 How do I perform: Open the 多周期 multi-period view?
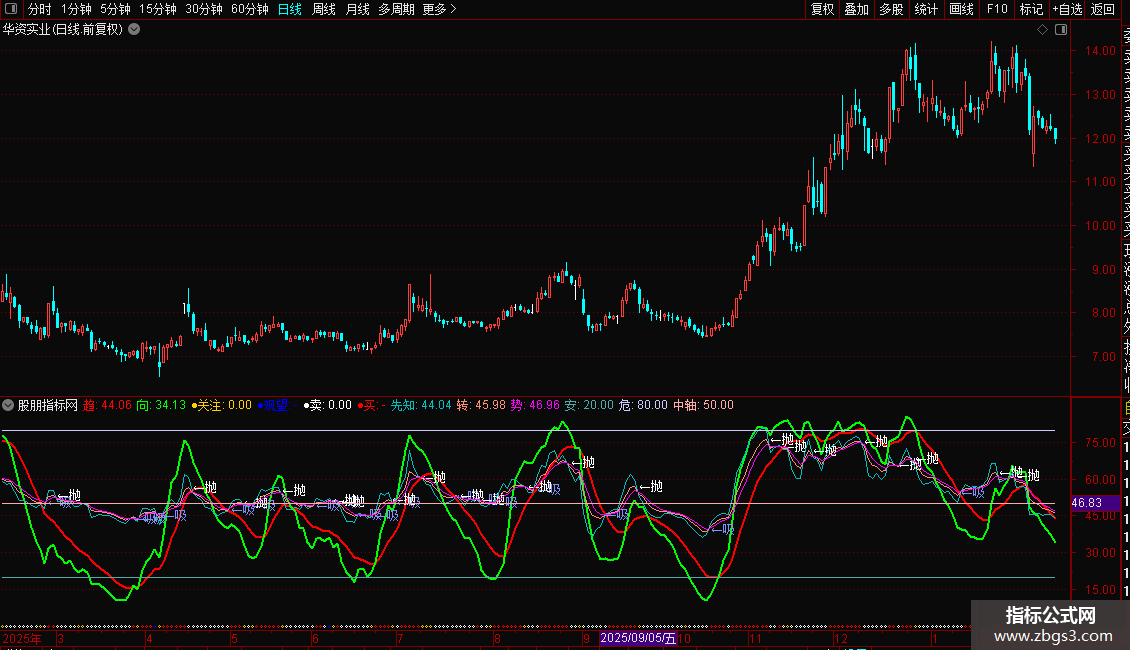397,9
